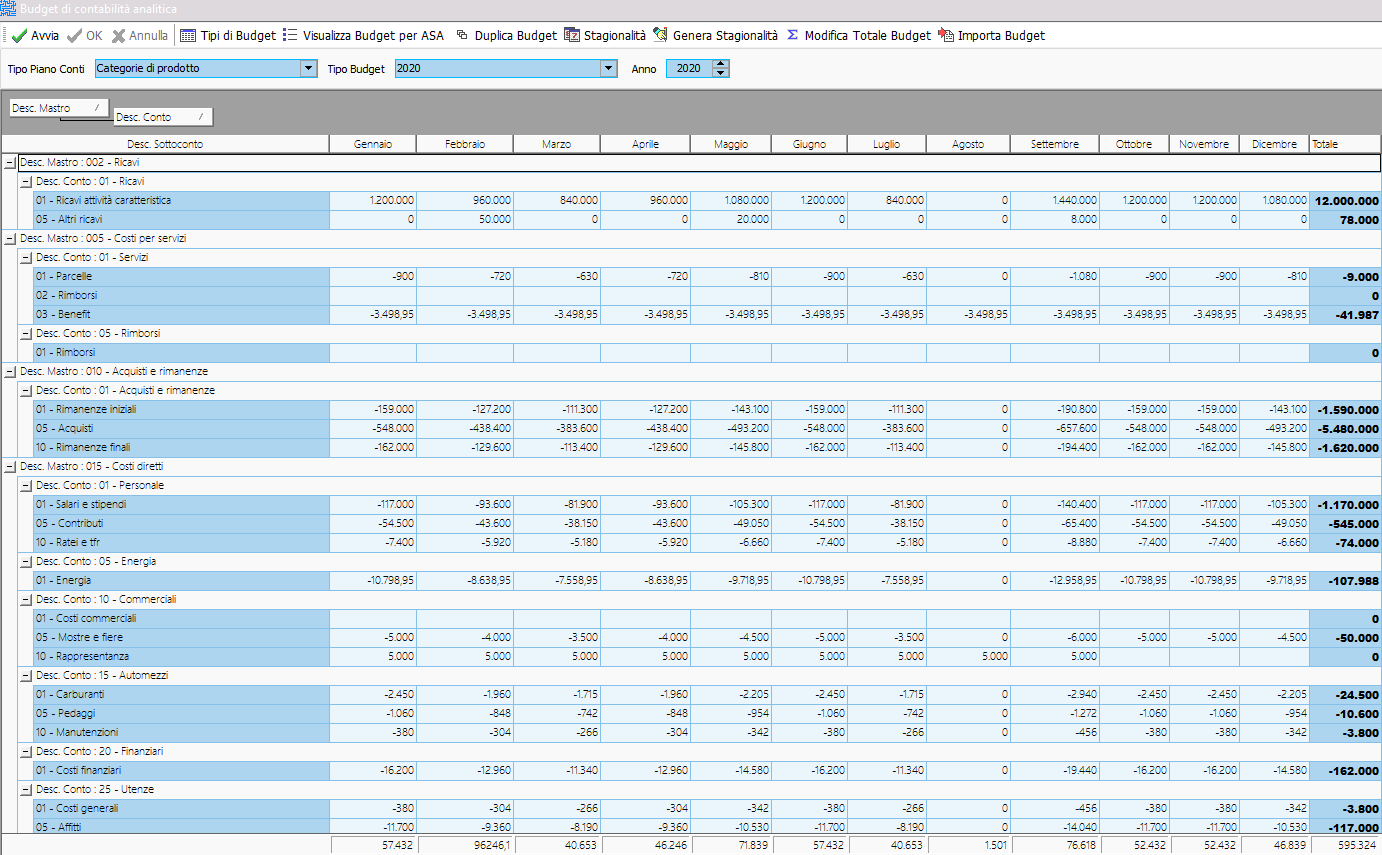
Task: Click the Dicembre column header
Action: click(x=1274, y=144)
